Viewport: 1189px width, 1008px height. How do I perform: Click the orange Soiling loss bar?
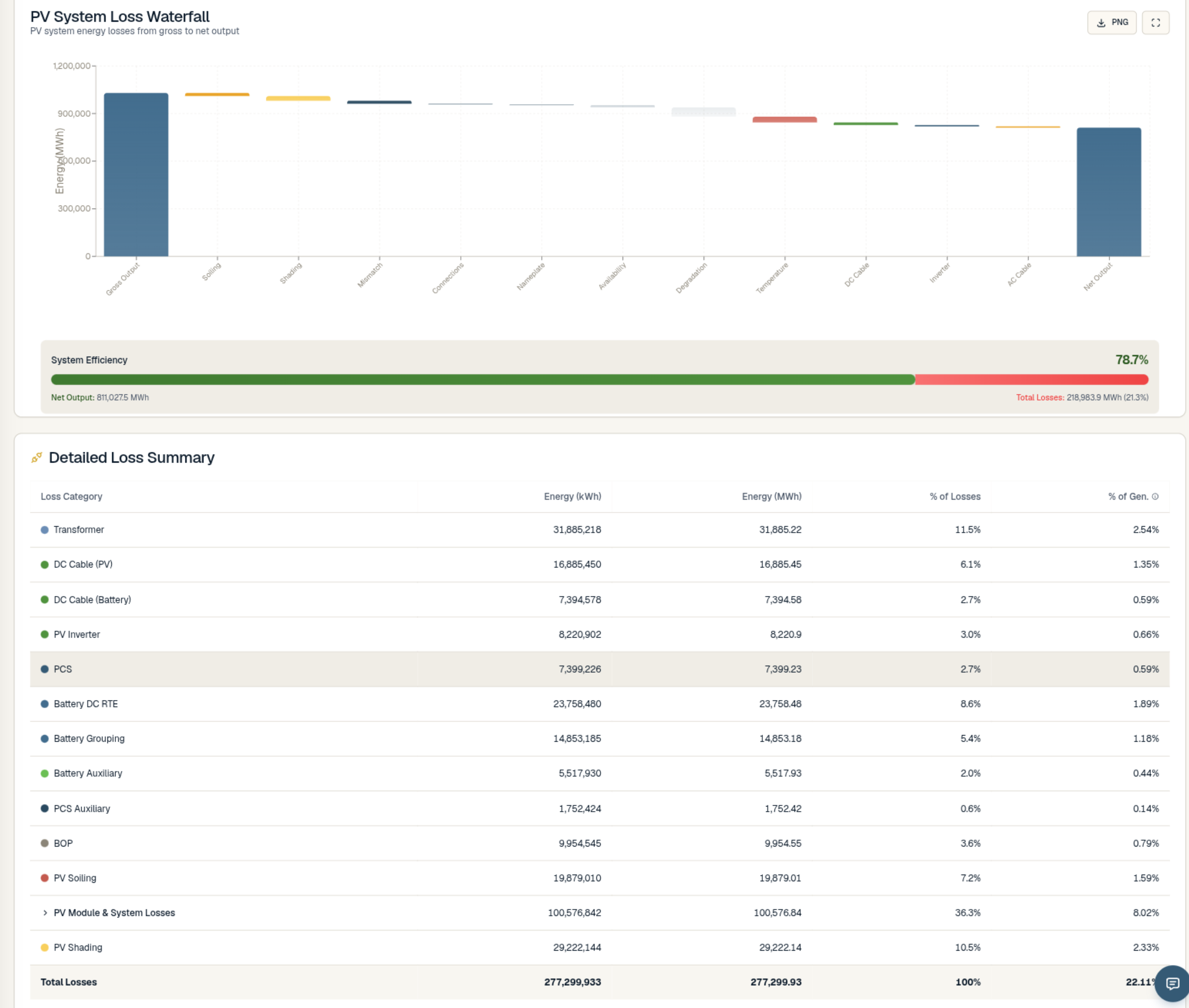(217, 94)
